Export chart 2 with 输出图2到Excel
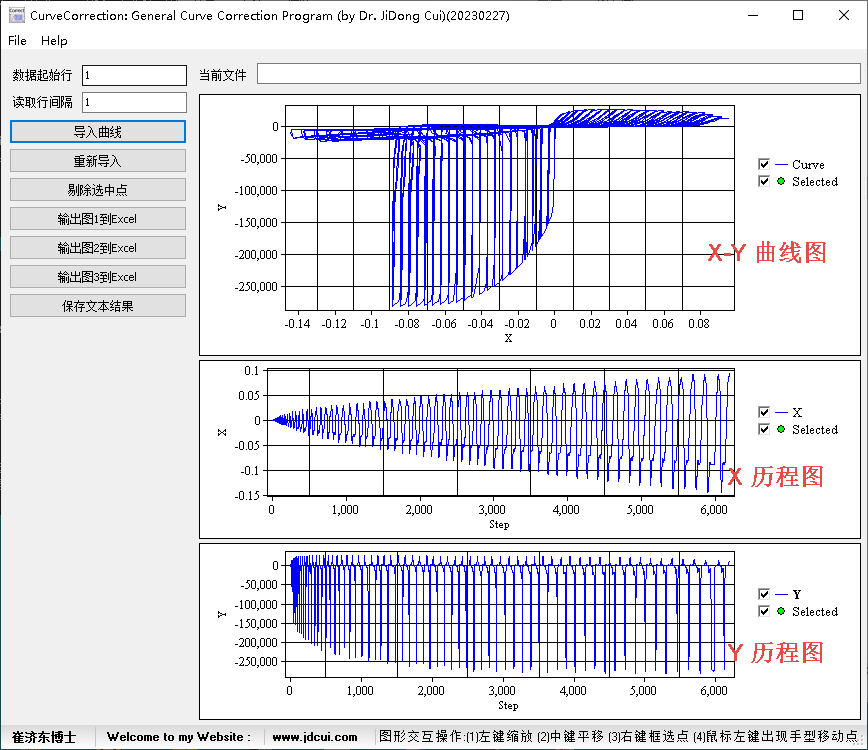Screen dimensions: 868x750 click(97, 247)
